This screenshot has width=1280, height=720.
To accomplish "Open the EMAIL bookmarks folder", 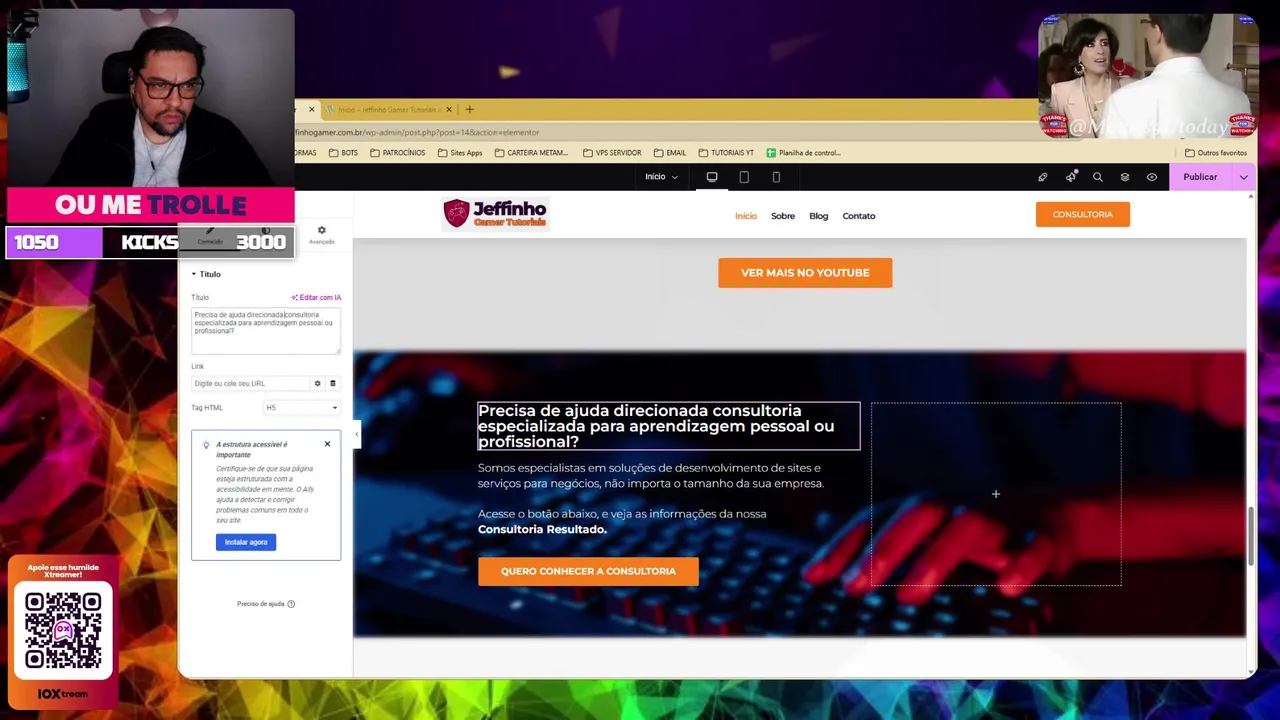I will [x=670, y=153].
